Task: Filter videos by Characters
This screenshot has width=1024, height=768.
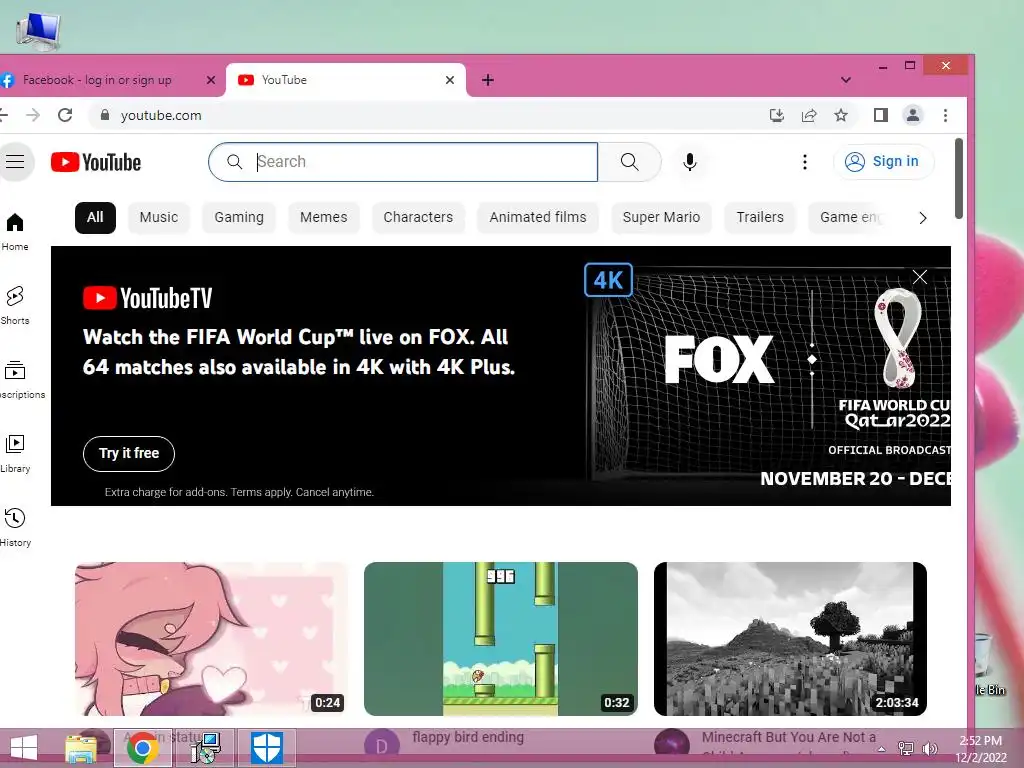Action: [x=418, y=217]
